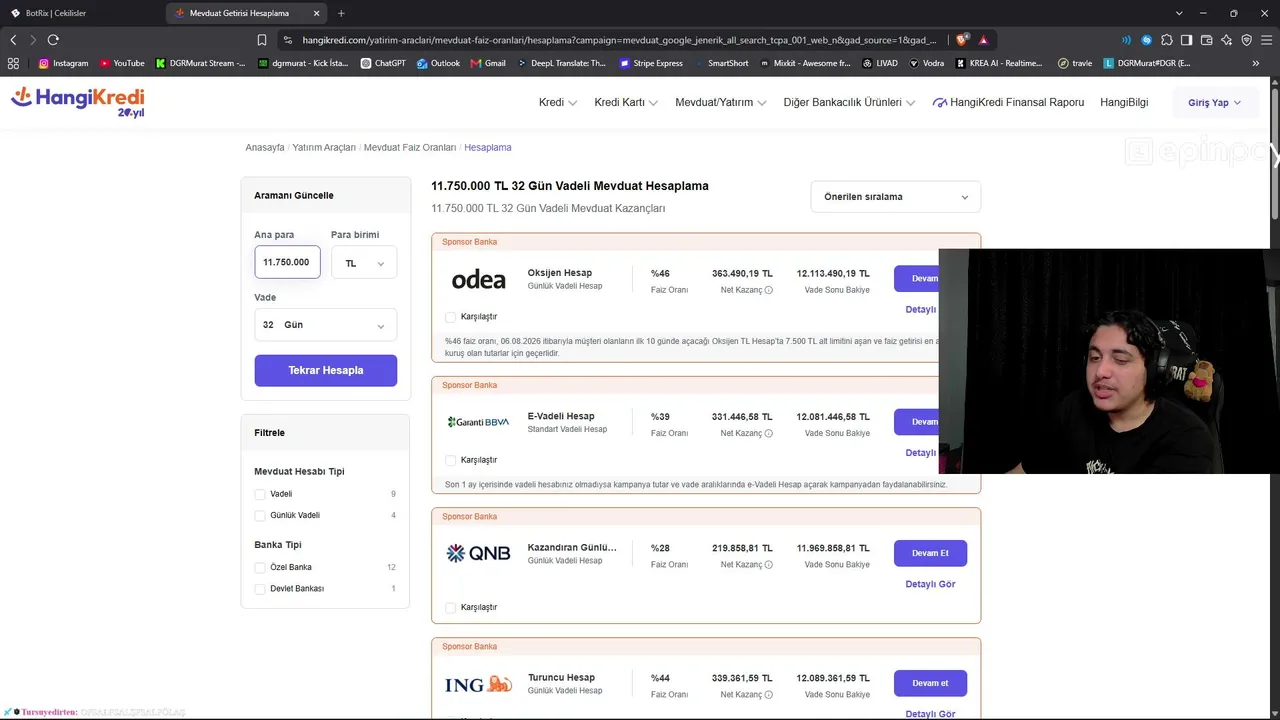Open the extensions puzzle icon
The width and height of the screenshot is (1280, 720).
tap(1167, 40)
